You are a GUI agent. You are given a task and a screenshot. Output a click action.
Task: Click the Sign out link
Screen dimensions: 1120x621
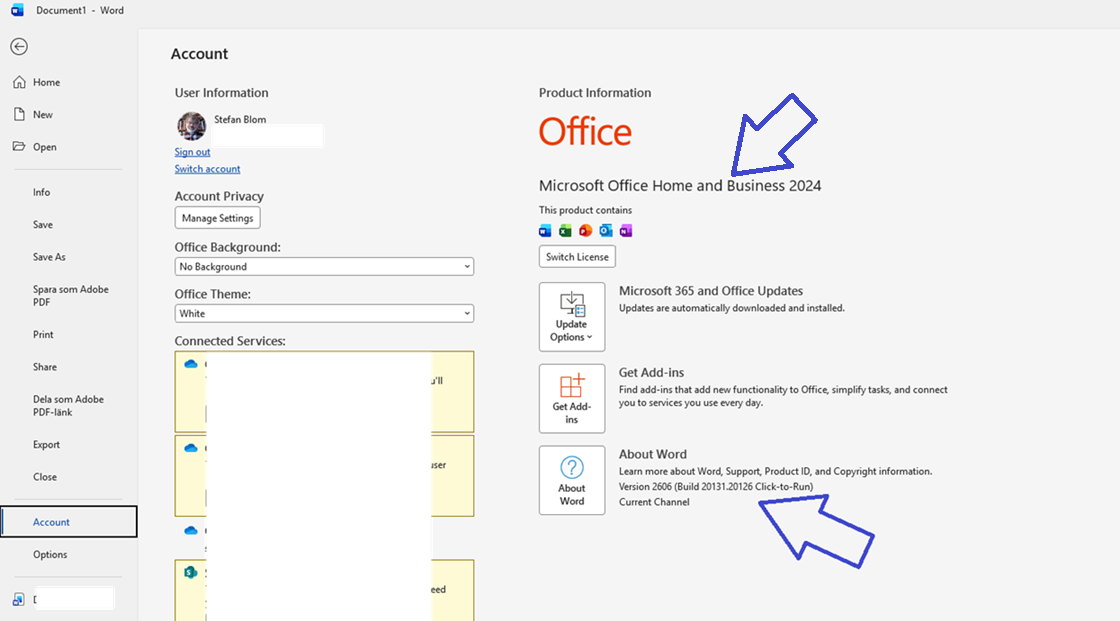[x=192, y=152]
